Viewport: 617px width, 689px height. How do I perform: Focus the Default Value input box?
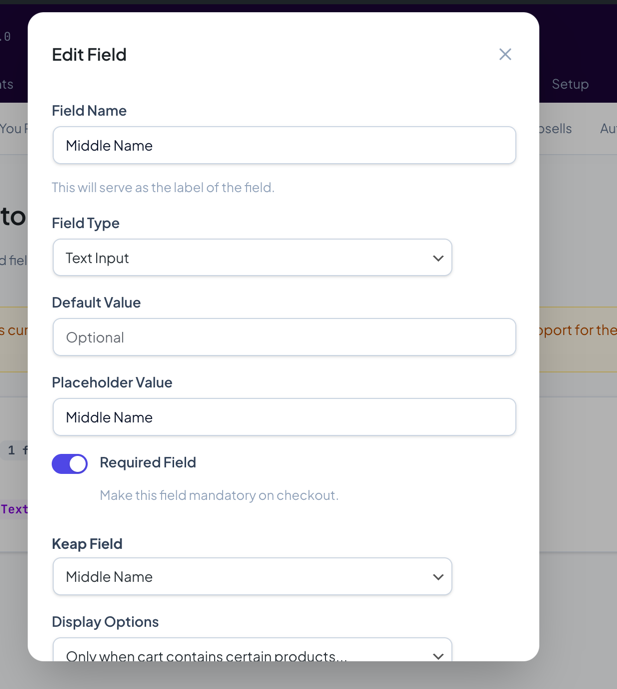(x=284, y=337)
